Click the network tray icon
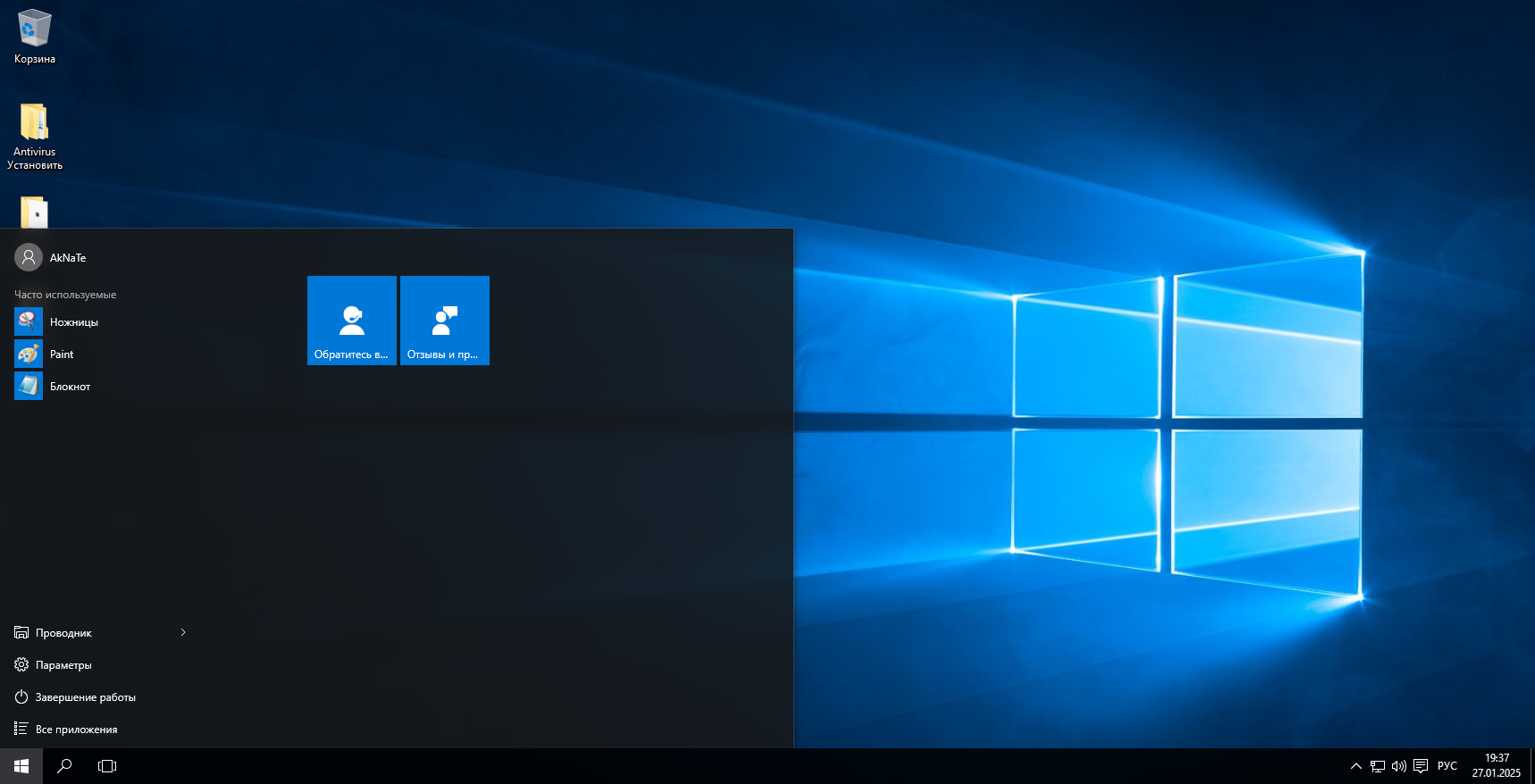This screenshot has width=1535, height=784. click(x=1378, y=766)
